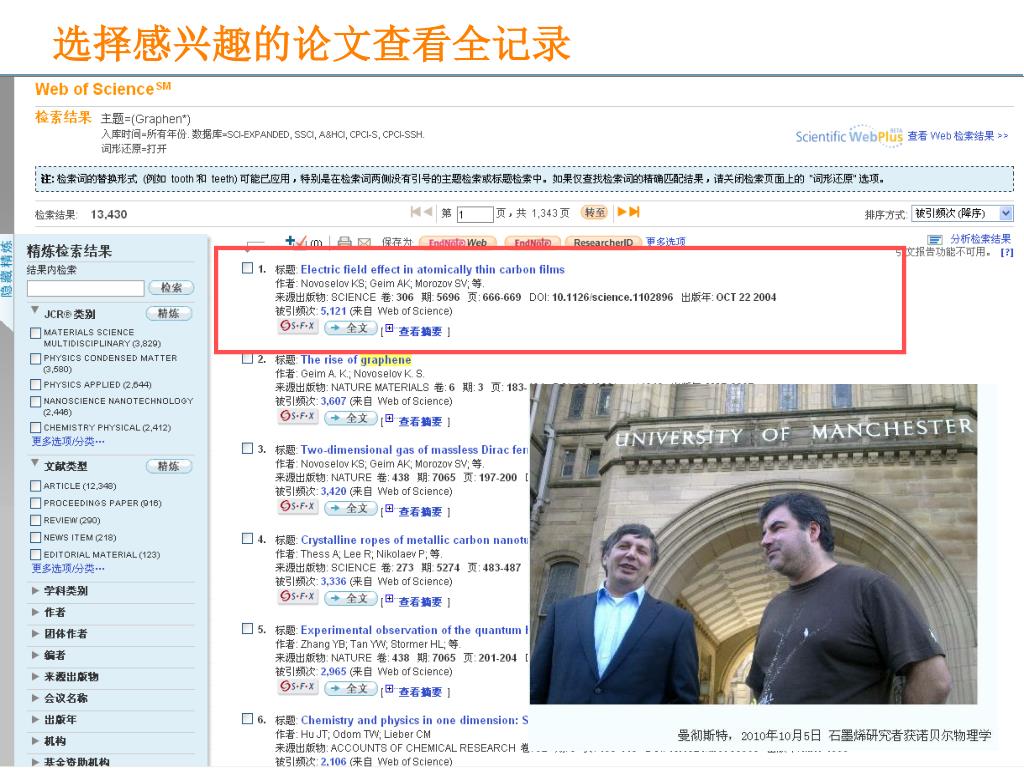Screen dimensions: 1024x768
Task: Click 精炼 button beside JCR类别
Action: point(168,313)
